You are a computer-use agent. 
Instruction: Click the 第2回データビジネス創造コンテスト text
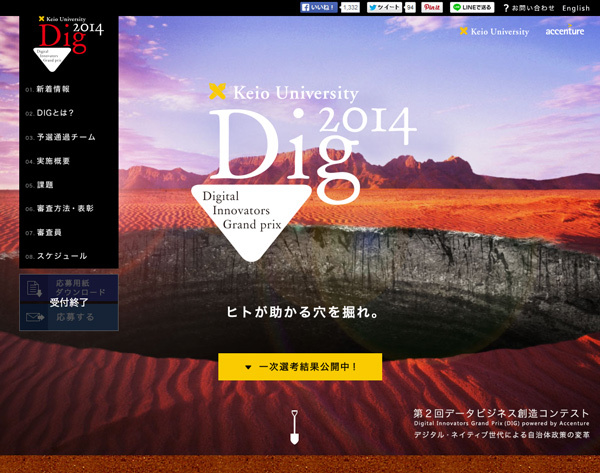click(501, 413)
